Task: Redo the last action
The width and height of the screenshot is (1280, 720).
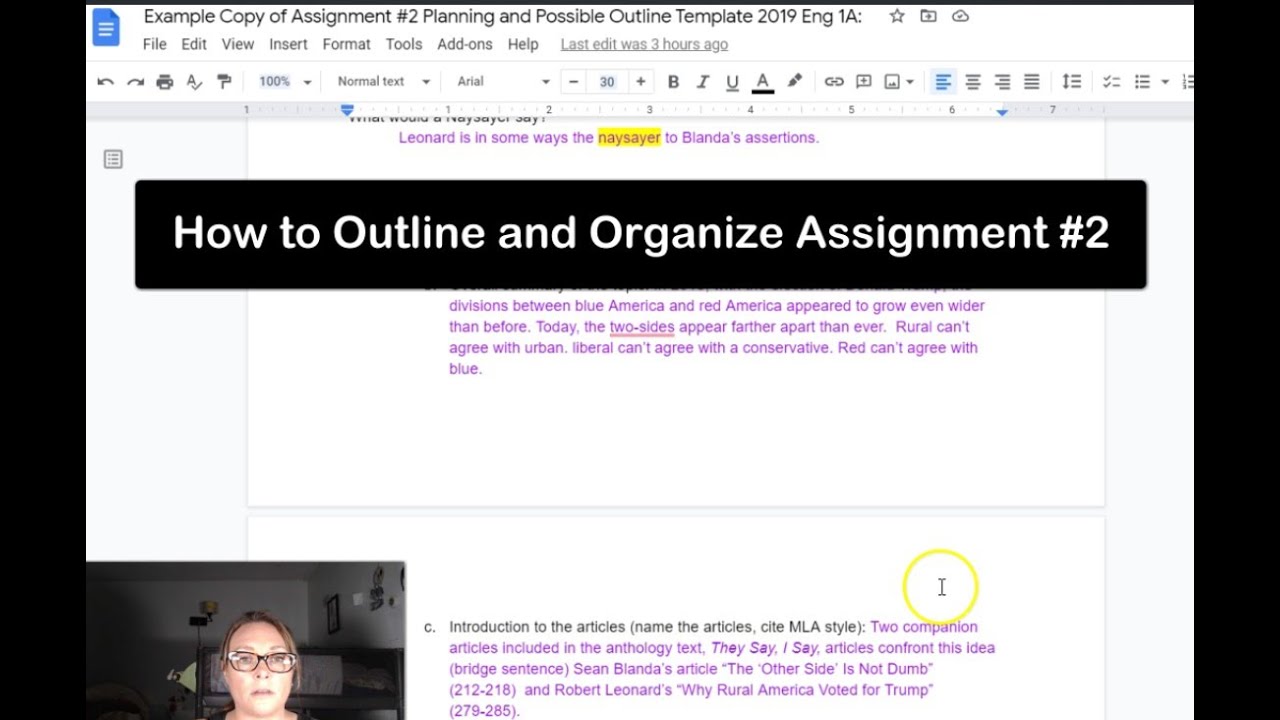Action: tap(136, 82)
